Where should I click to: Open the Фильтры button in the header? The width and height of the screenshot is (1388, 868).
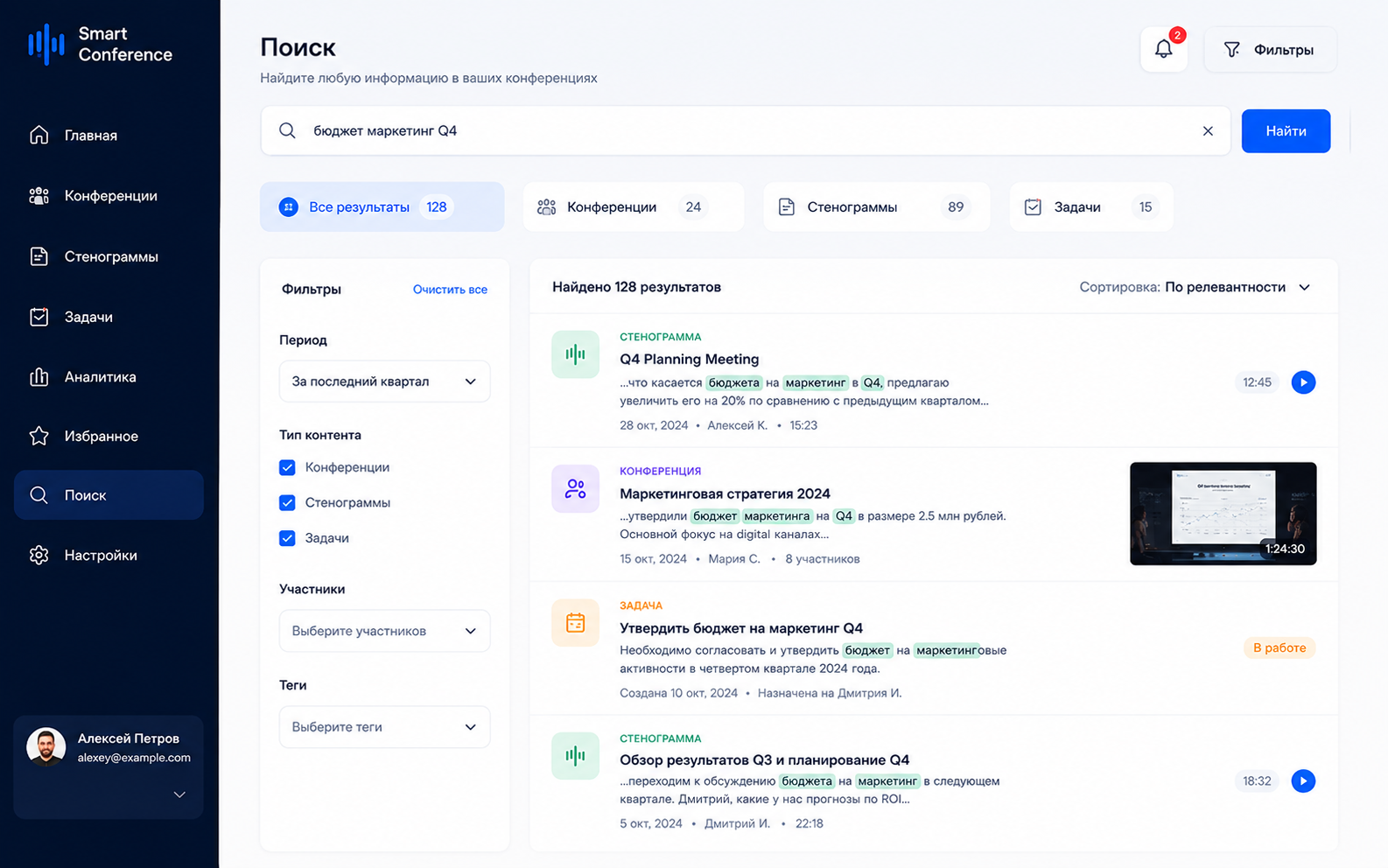[1270, 50]
